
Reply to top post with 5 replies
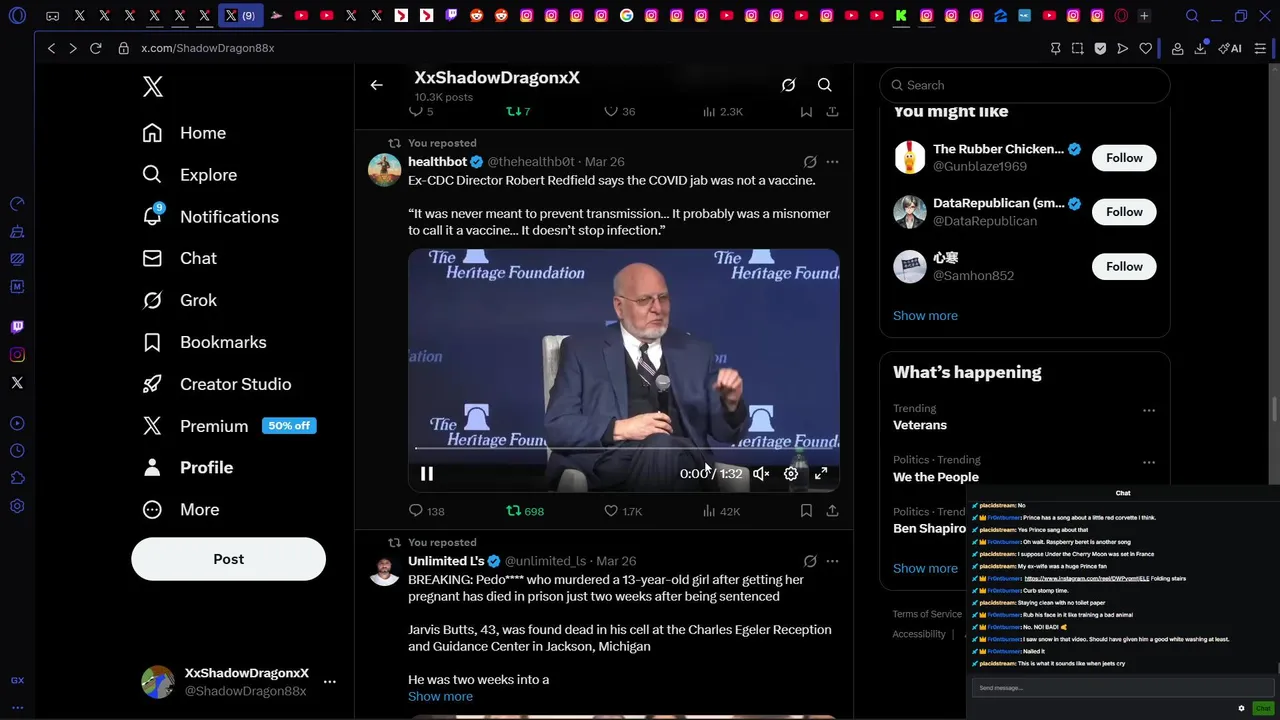click(x=421, y=111)
